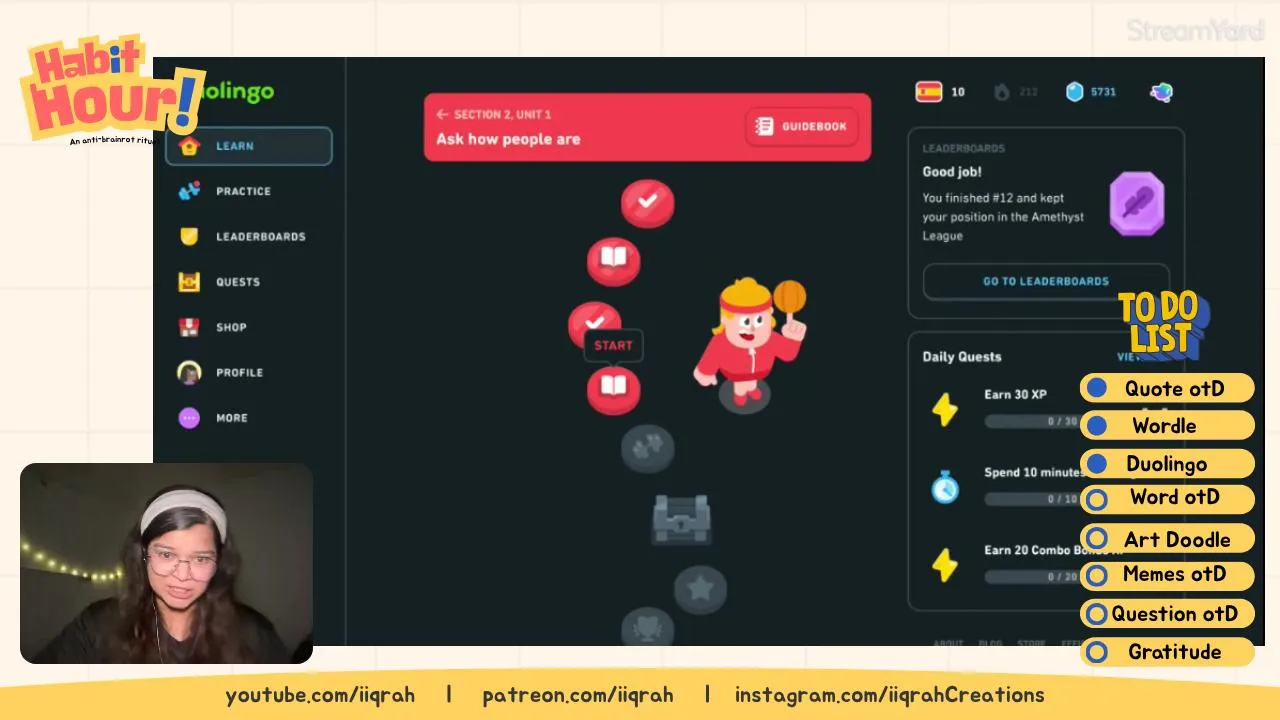Toggle the Duolingo to-do bullet
1280x720 pixels.
pos(1097,464)
